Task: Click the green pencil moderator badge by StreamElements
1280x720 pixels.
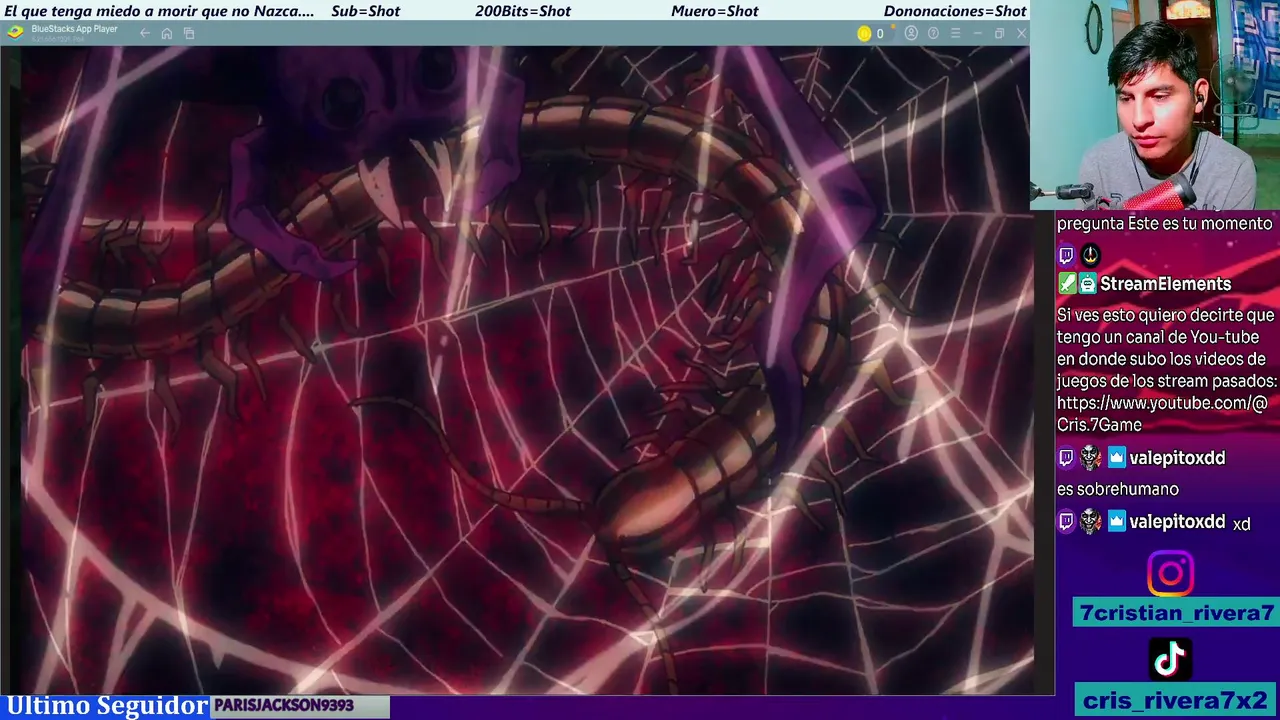Action: [x=1067, y=284]
